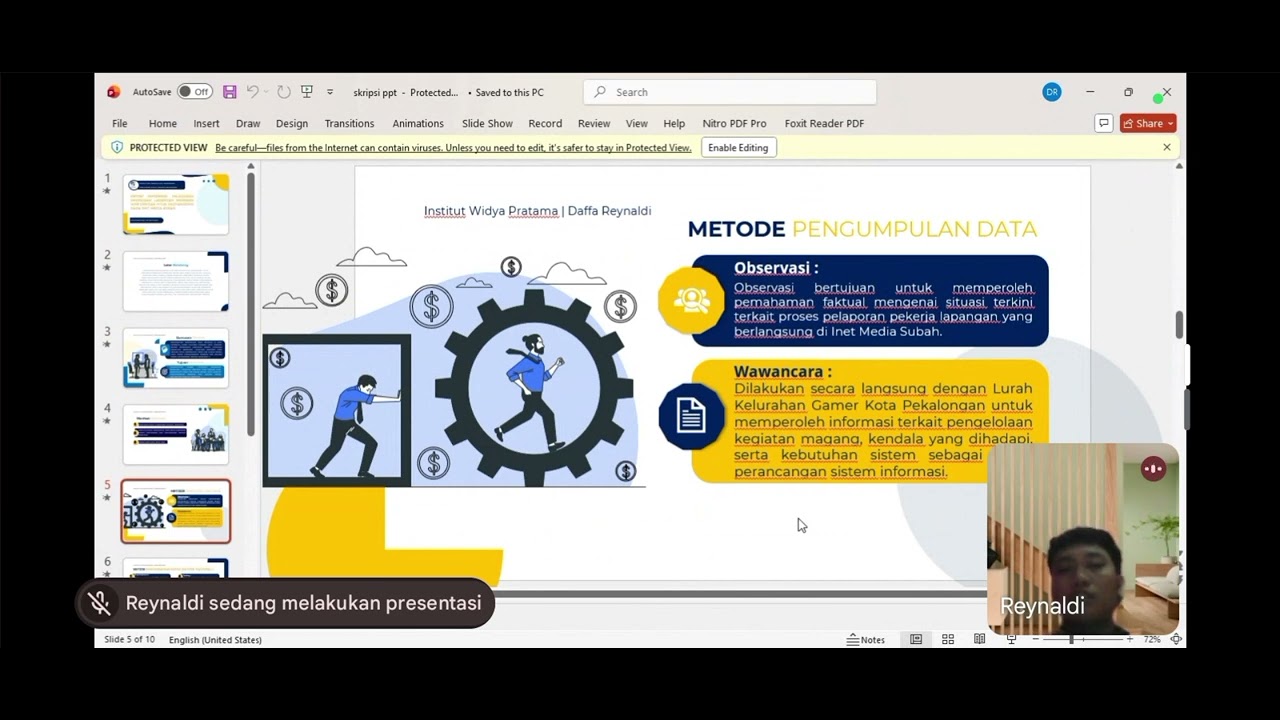Switch to the Design tab
Screen dimensions: 1280x720
[x=292, y=123]
